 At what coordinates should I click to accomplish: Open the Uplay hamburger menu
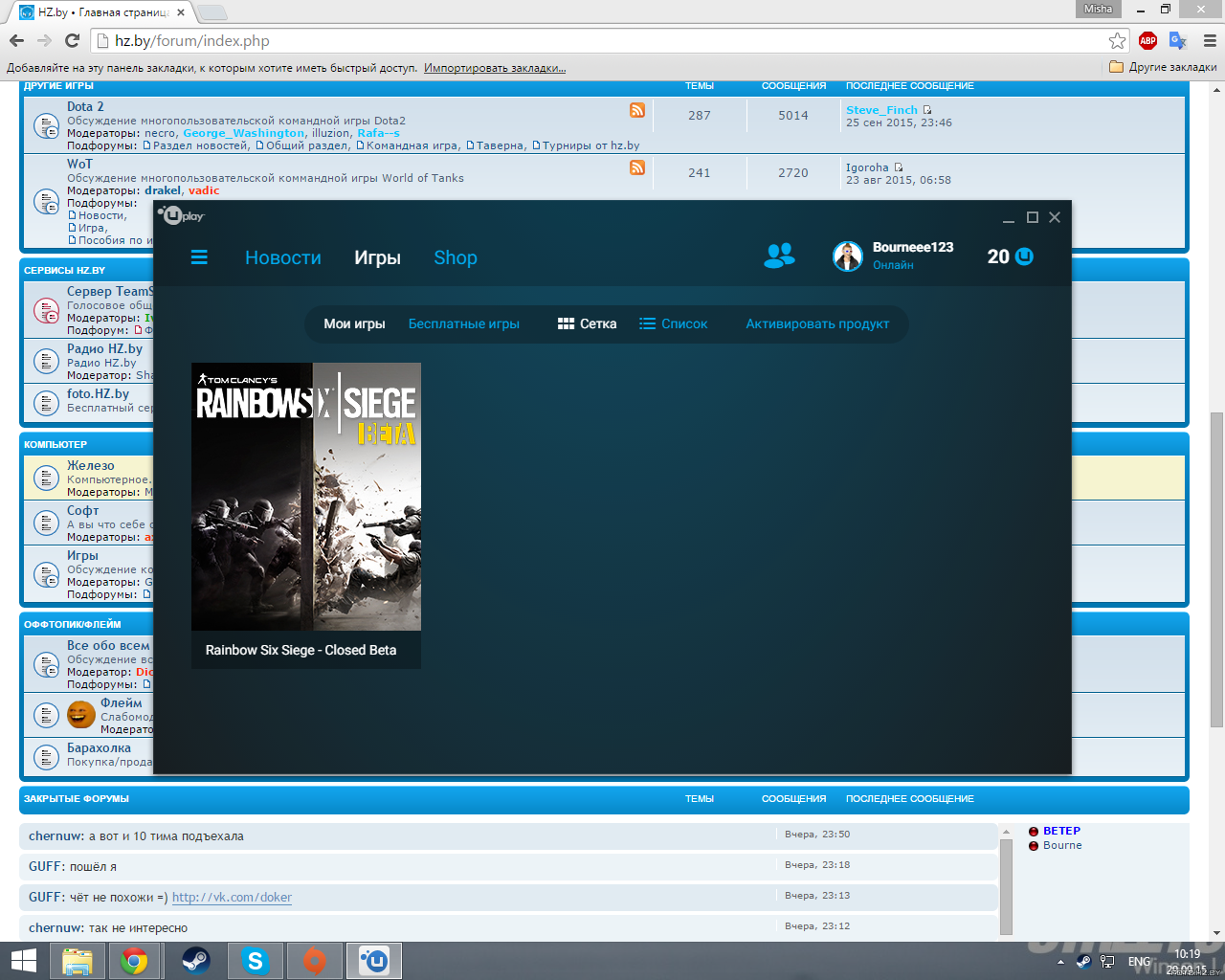pos(199,257)
